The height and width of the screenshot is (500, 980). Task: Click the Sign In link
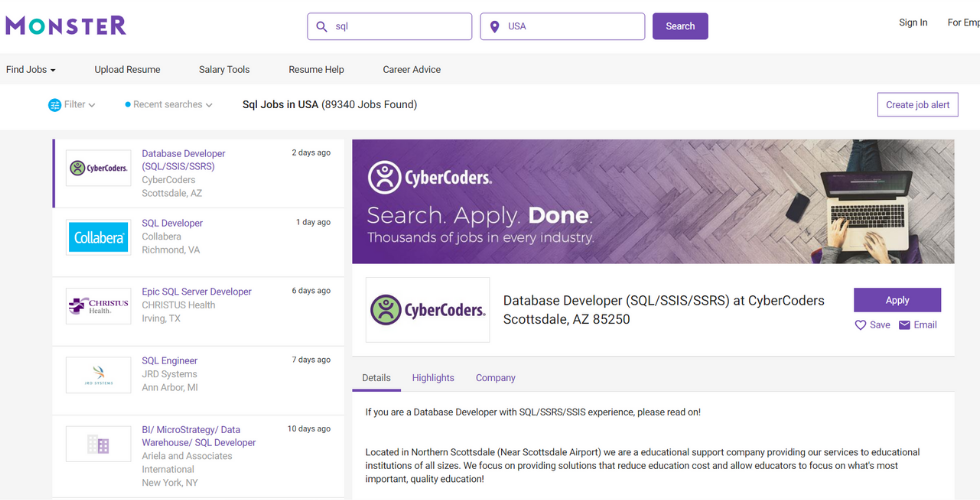coord(913,22)
